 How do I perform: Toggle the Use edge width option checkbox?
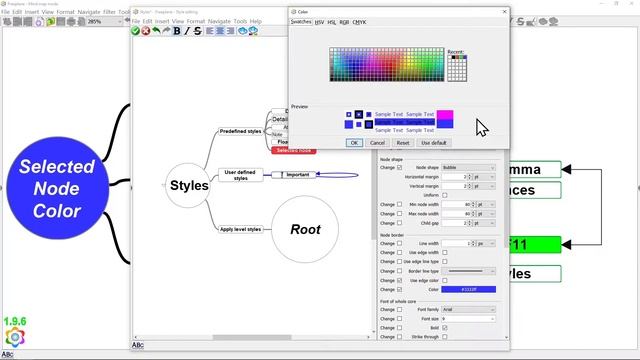[445, 253]
